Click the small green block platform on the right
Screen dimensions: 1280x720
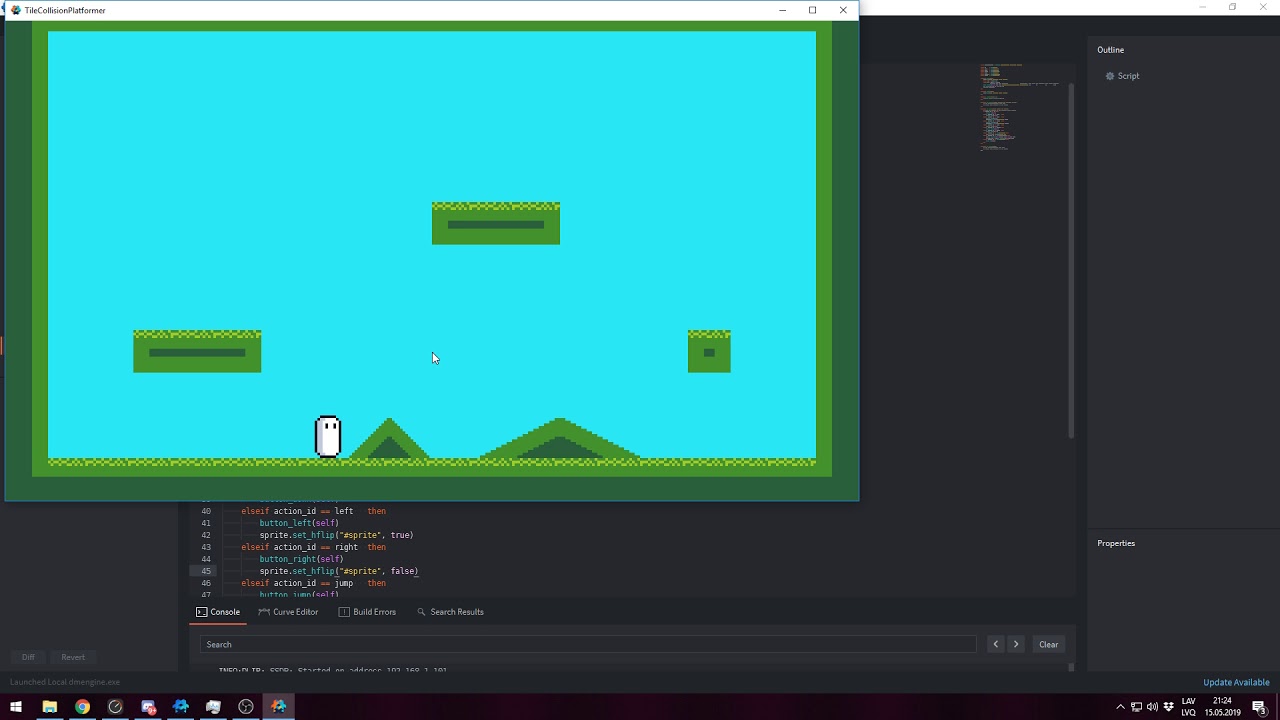click(x=709, y=351)
